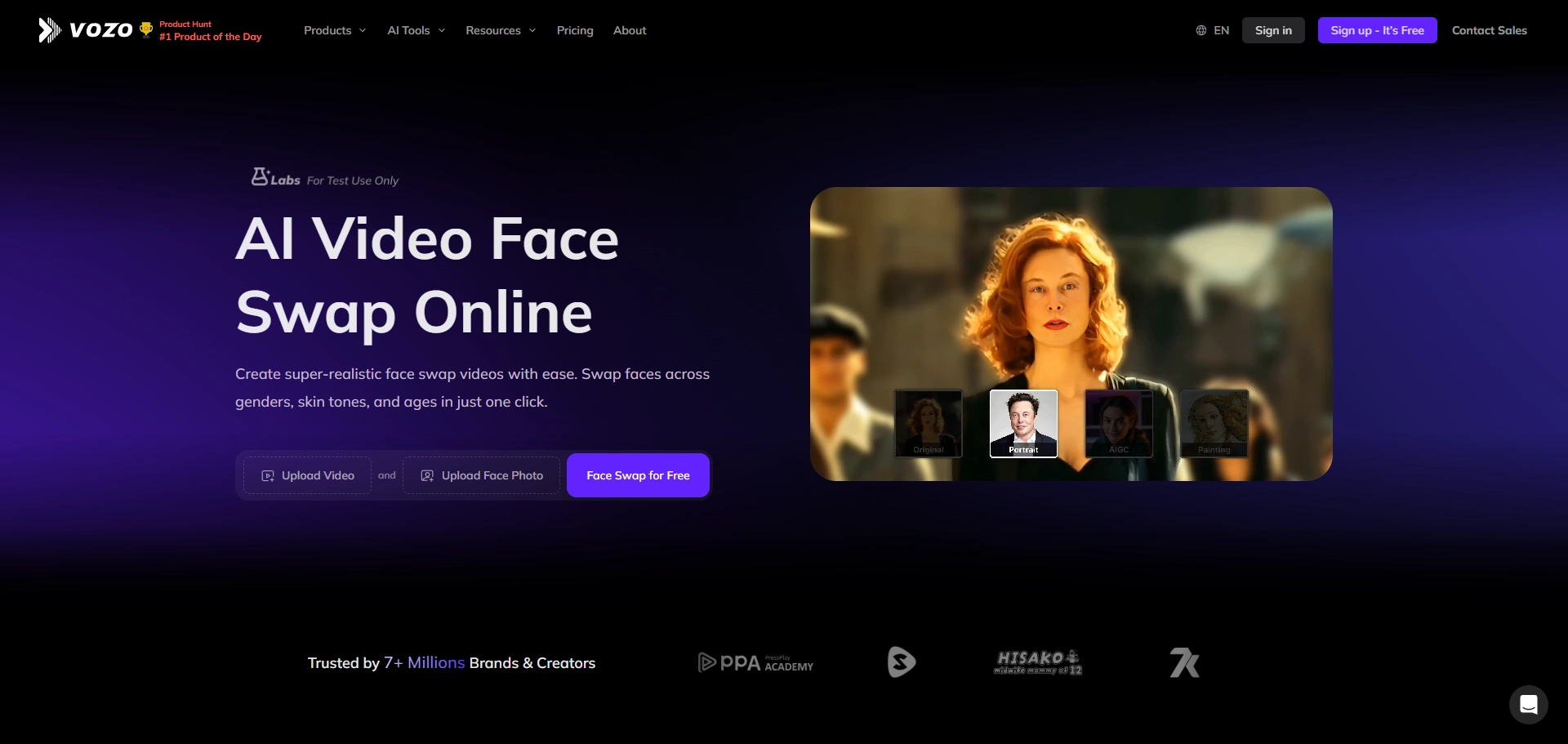Click the Hisako brand logo
Image resolution: width=1568 pixels, height=744 pixels.
point(1038,662)
